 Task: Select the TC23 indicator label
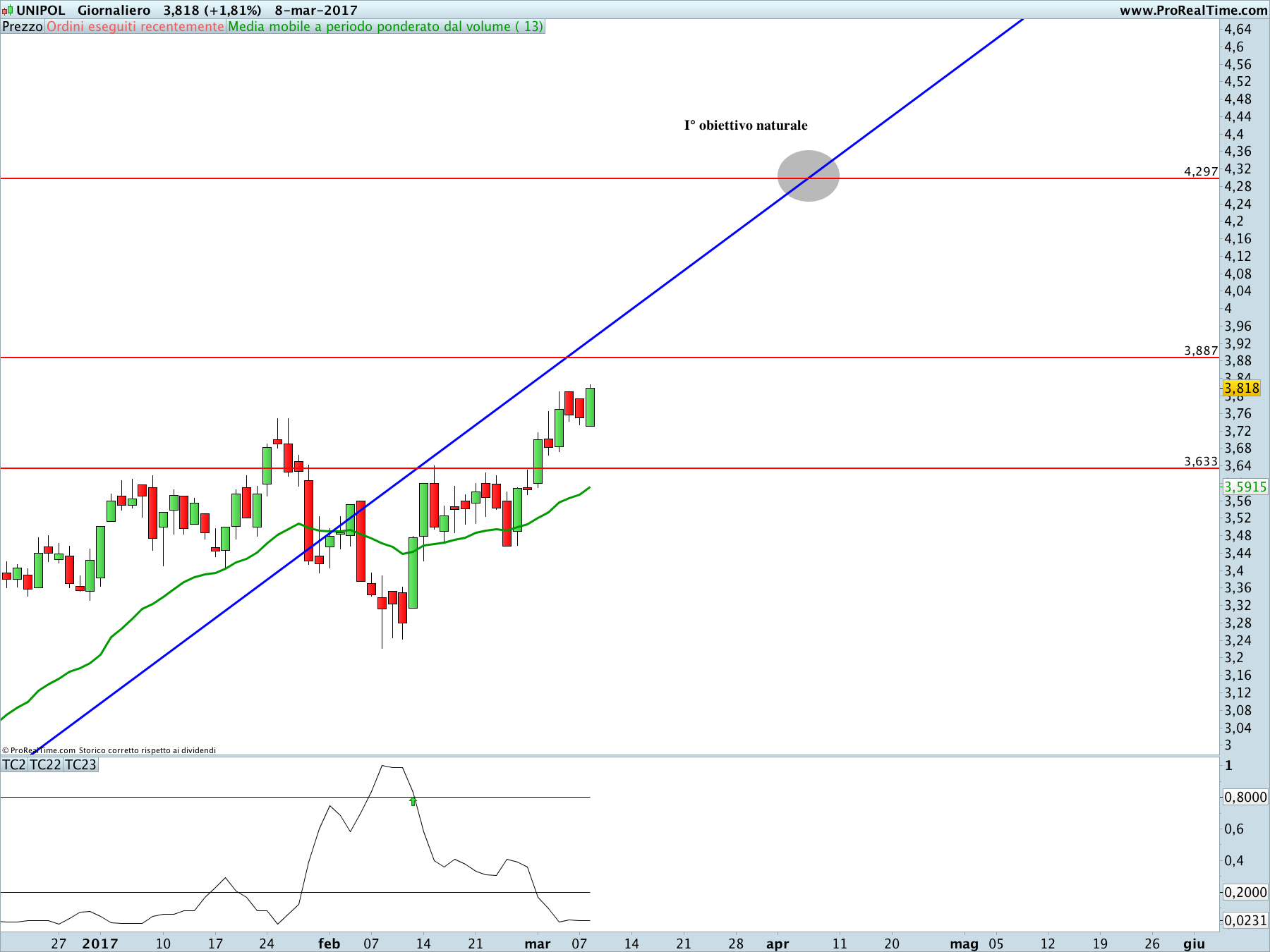tap(80, 765)
